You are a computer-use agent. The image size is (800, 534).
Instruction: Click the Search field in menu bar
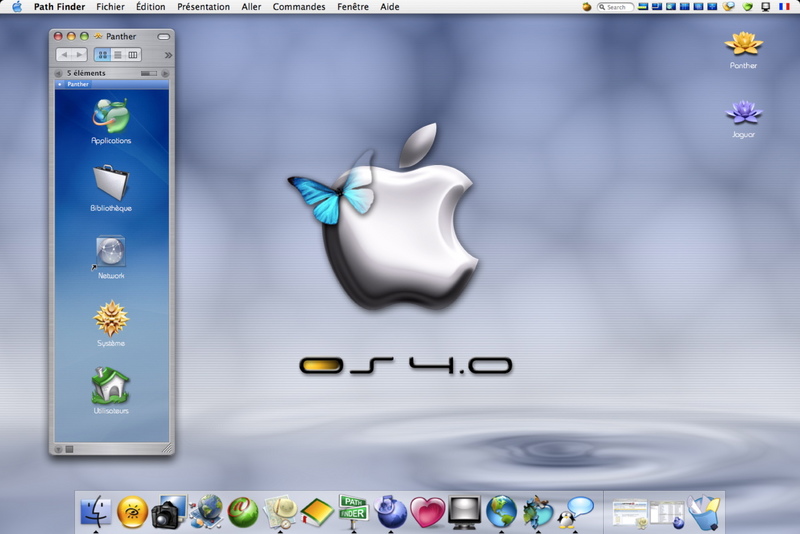click(615, 7)
